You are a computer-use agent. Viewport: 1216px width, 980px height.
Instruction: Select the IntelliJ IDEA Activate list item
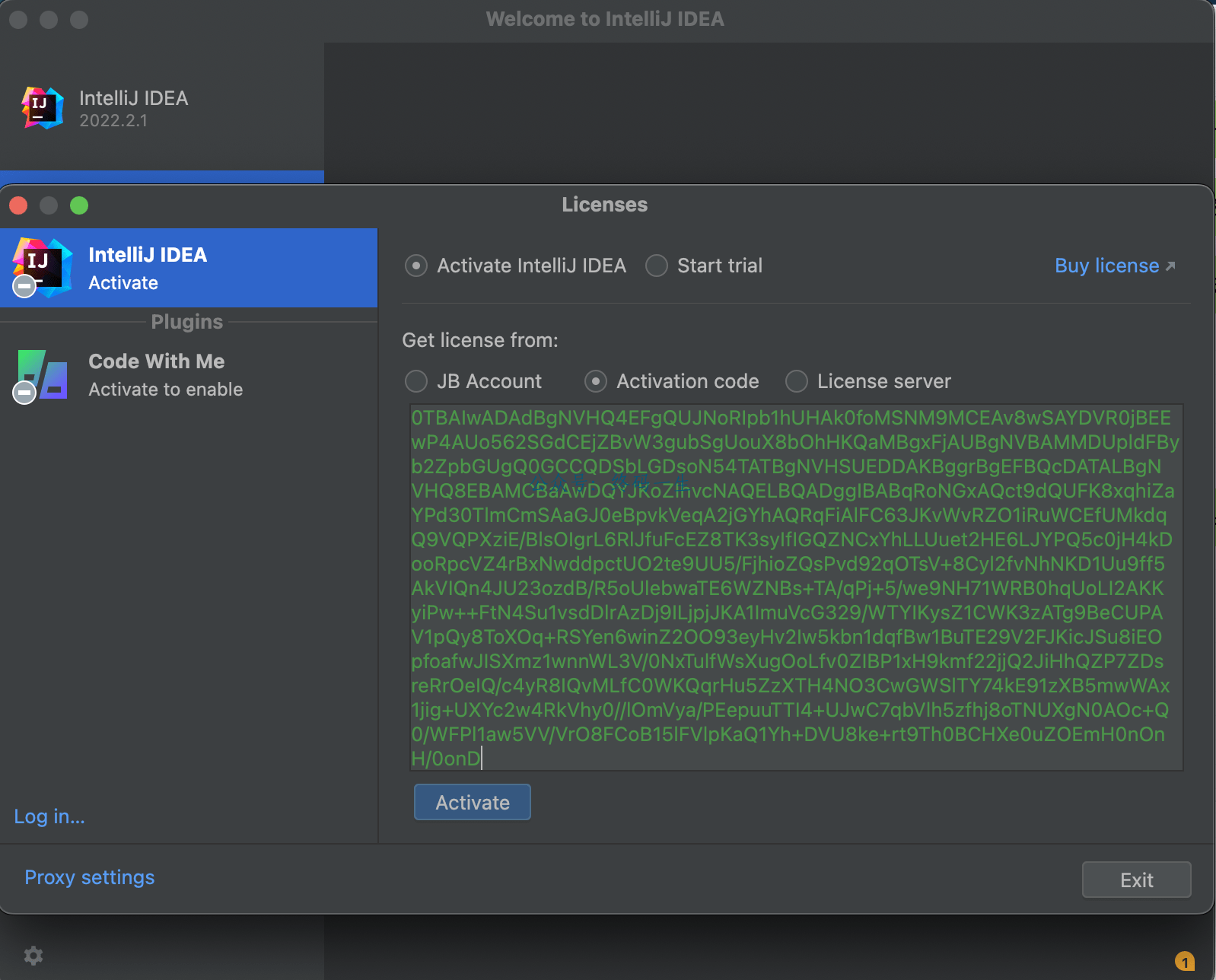click(x=189, y=268)
